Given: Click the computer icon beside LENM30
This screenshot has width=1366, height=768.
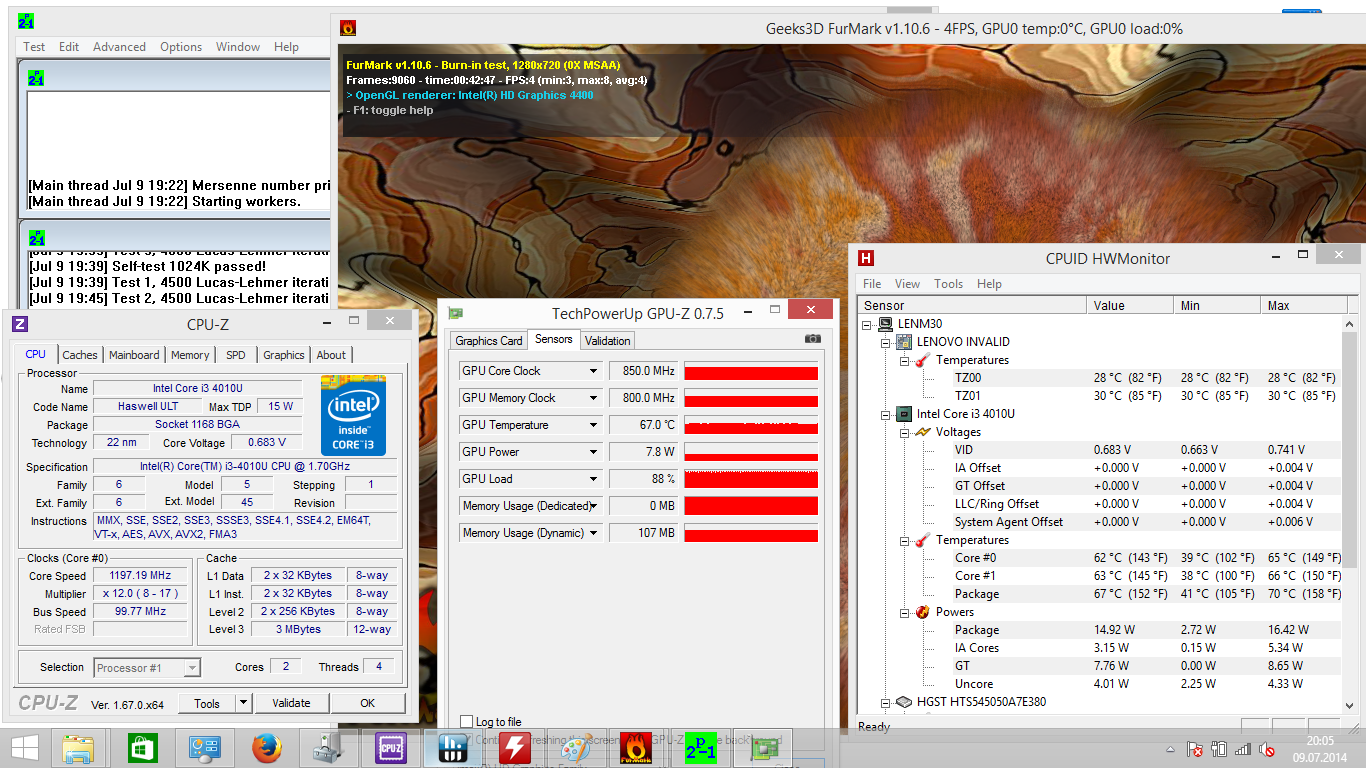Looking at the screenshot, I should coord(885,324).
